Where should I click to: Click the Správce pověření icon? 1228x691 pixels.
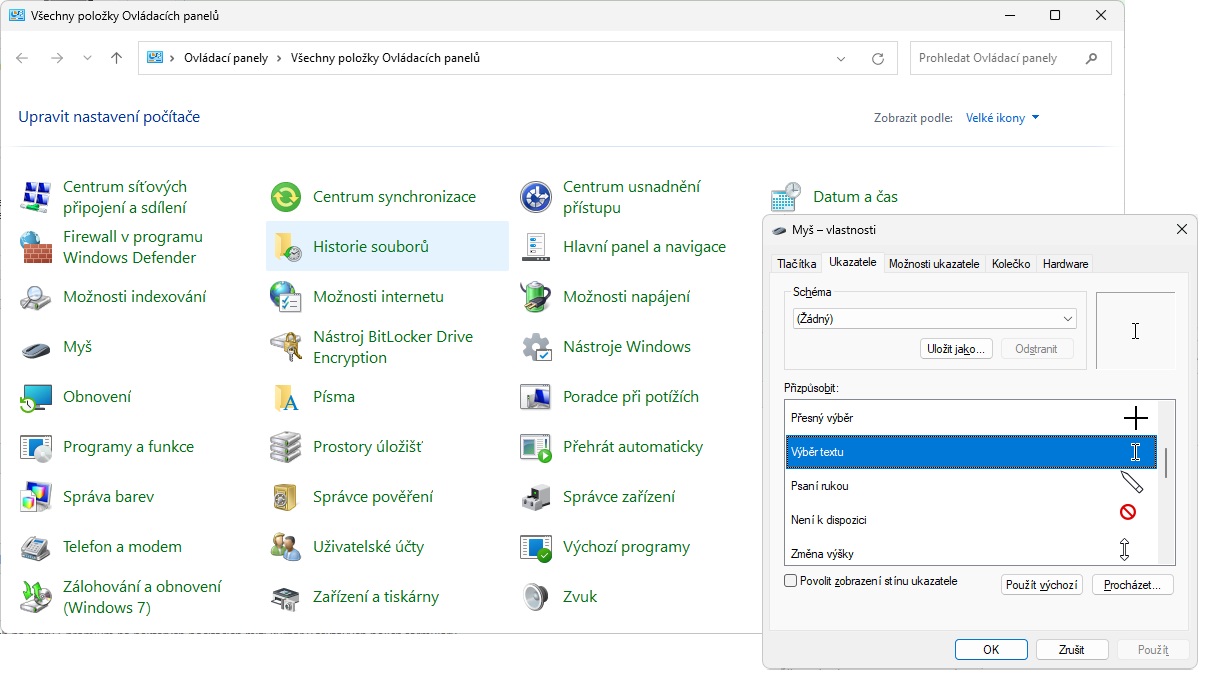tap(286, 497)
